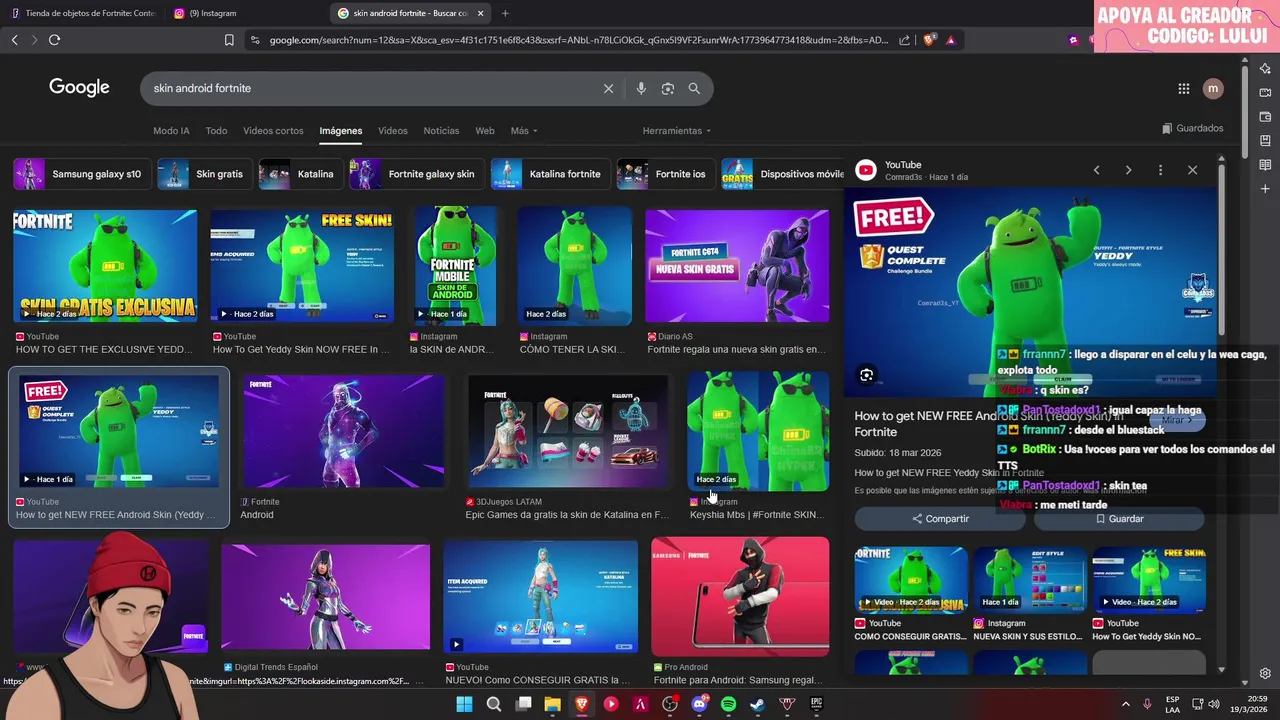Open Google Lens image search icon

(668, 88)
